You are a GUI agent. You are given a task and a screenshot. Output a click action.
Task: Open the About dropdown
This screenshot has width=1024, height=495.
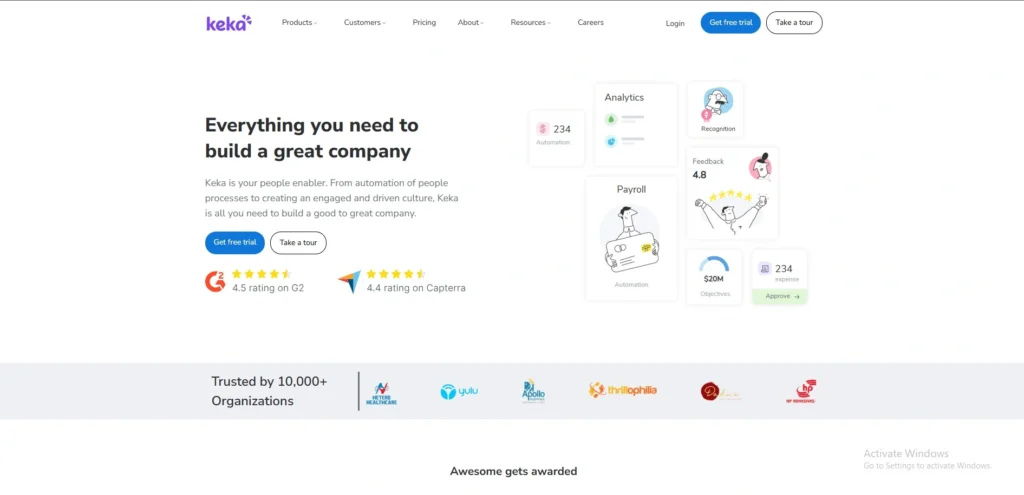click(x=470, y=22)
